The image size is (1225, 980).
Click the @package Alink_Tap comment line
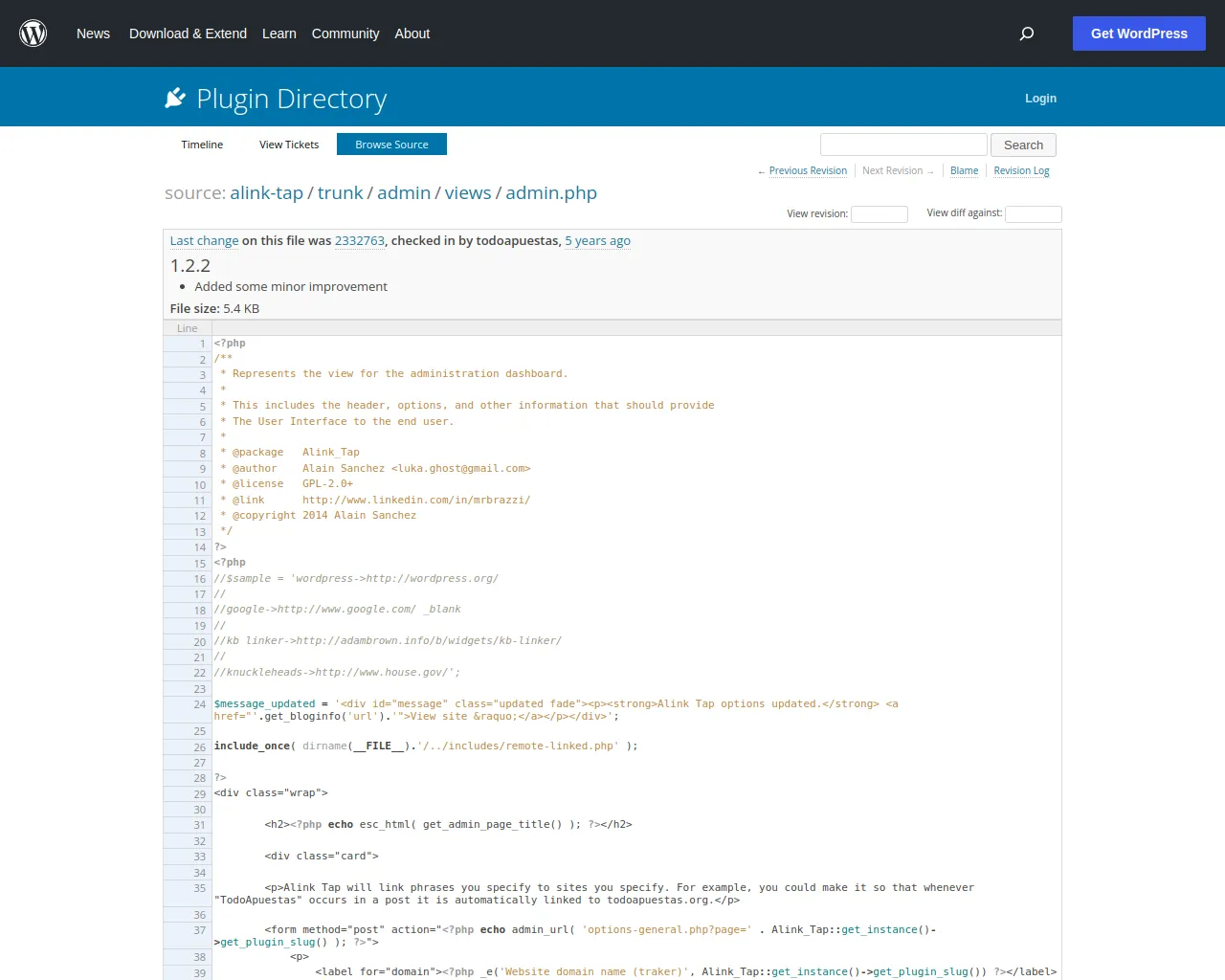290,453
